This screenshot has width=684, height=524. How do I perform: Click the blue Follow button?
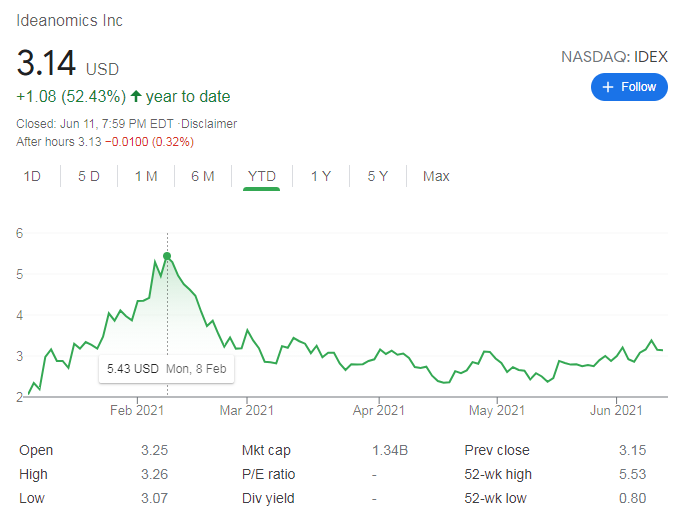(629, 87)
